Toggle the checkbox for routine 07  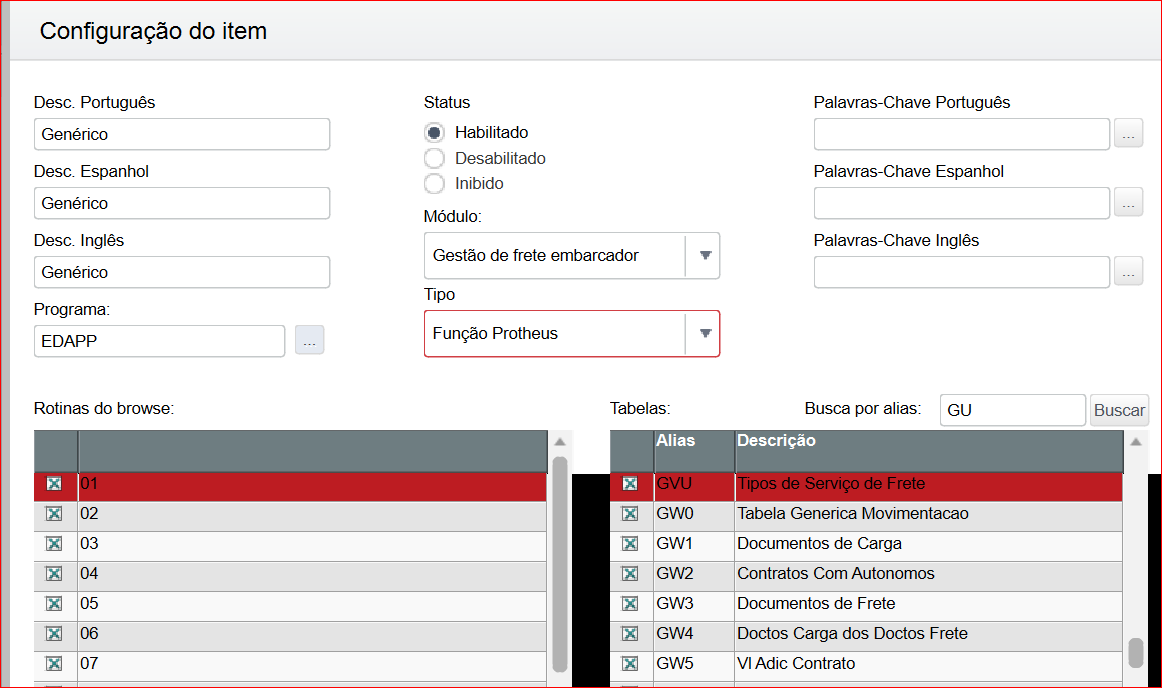[x=54, y=664]
